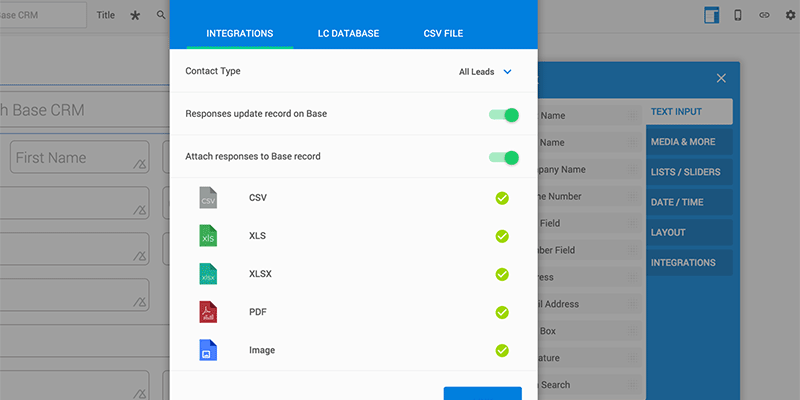The image size is (800, 400).
Task: Click the Contact Type label
Action: (213, 71)
